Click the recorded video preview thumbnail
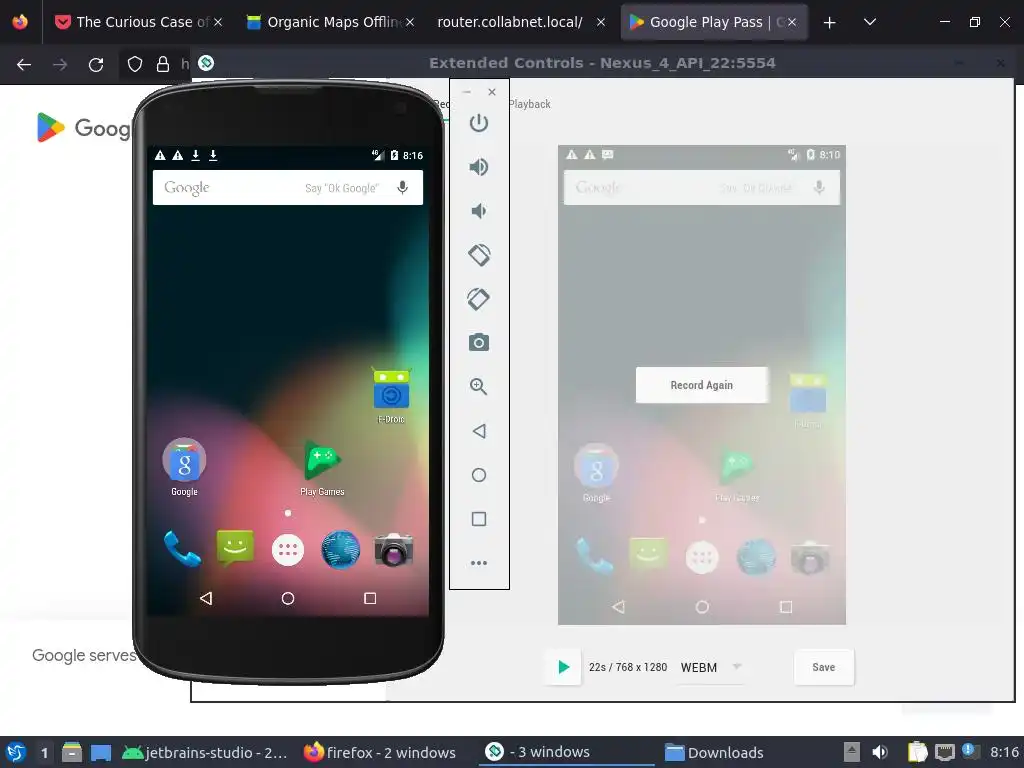 click(x=702, y=385)
